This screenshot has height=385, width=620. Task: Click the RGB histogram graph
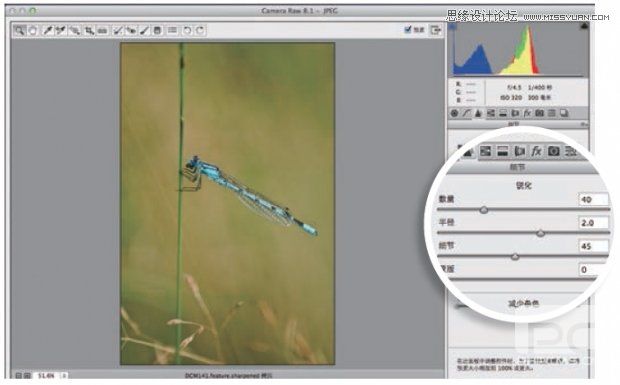click(518, 49)
